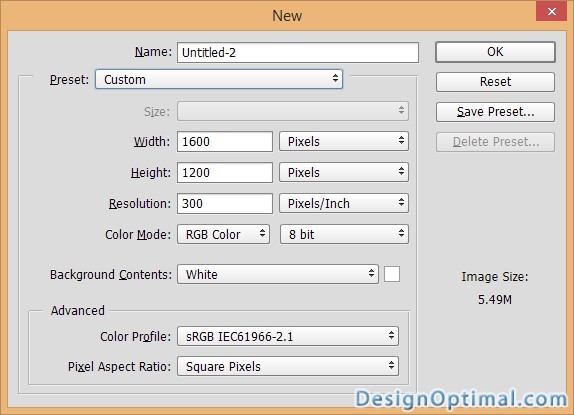Open the Color Profile dropdown
The width and height of the screenshot is (574, 415).
[x=288, y=336]
